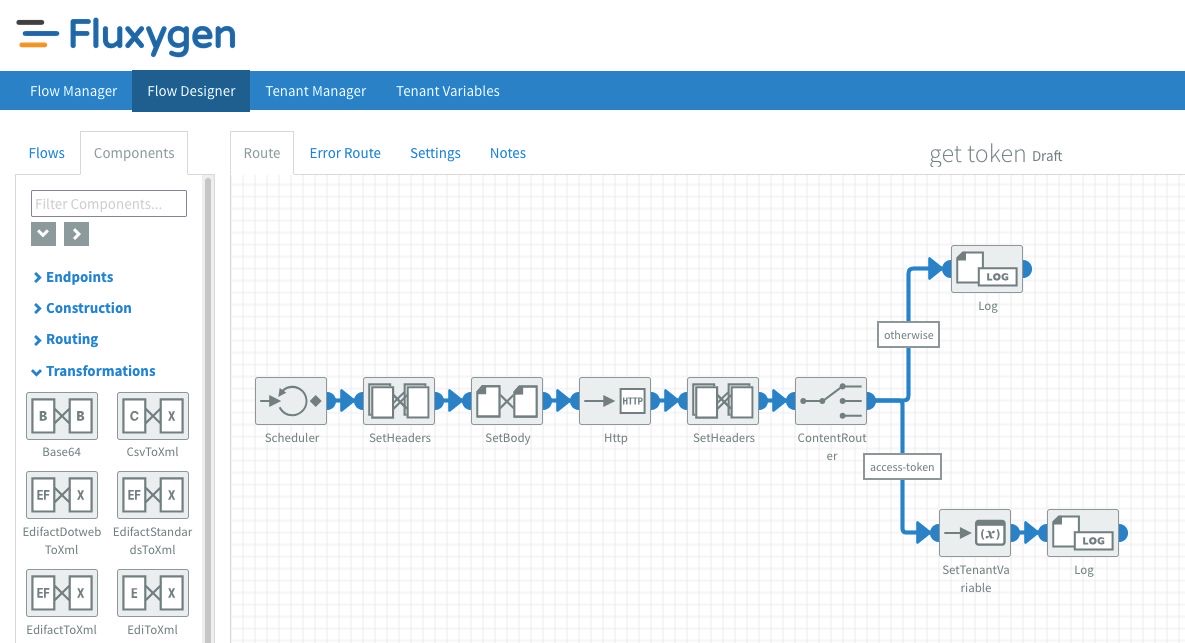
Task: Select the Http node in flow
Action: (615, 401)
